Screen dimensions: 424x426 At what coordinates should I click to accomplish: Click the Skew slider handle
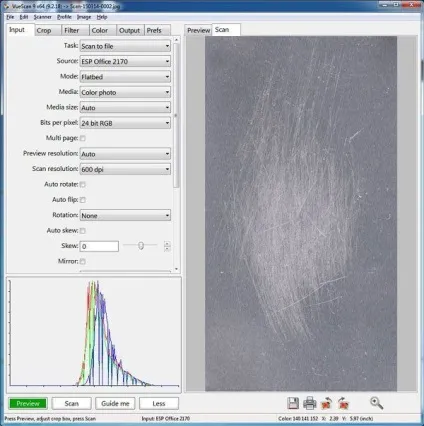point(141,246)
